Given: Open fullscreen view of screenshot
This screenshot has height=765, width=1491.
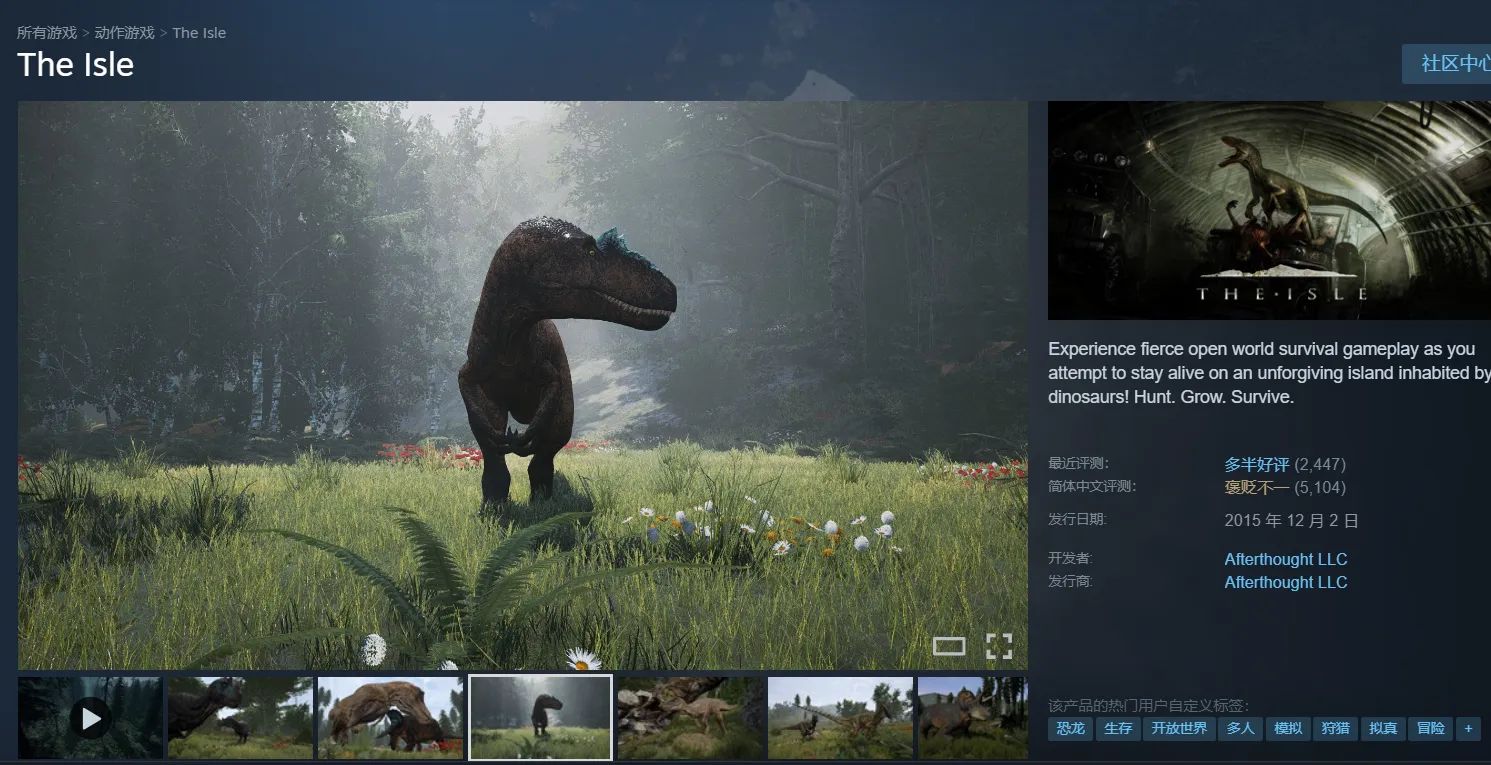Looking at the screenshot, I should coord(999,646).
